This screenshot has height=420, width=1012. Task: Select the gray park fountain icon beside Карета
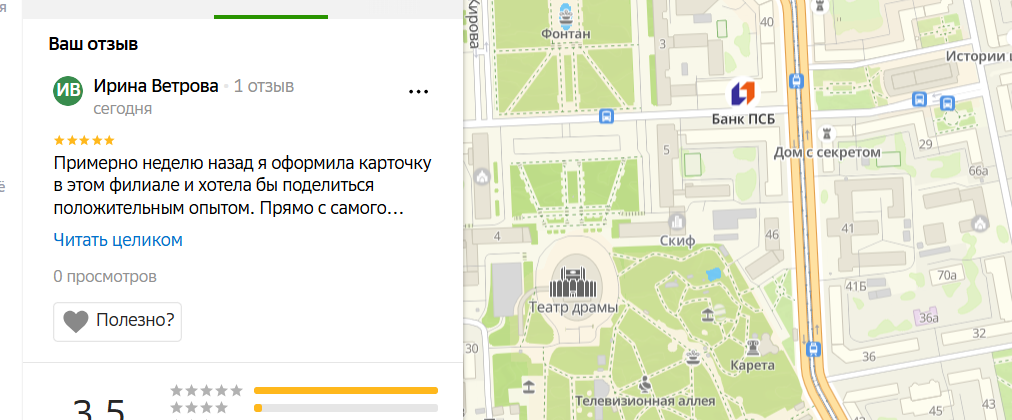point(693,357)
